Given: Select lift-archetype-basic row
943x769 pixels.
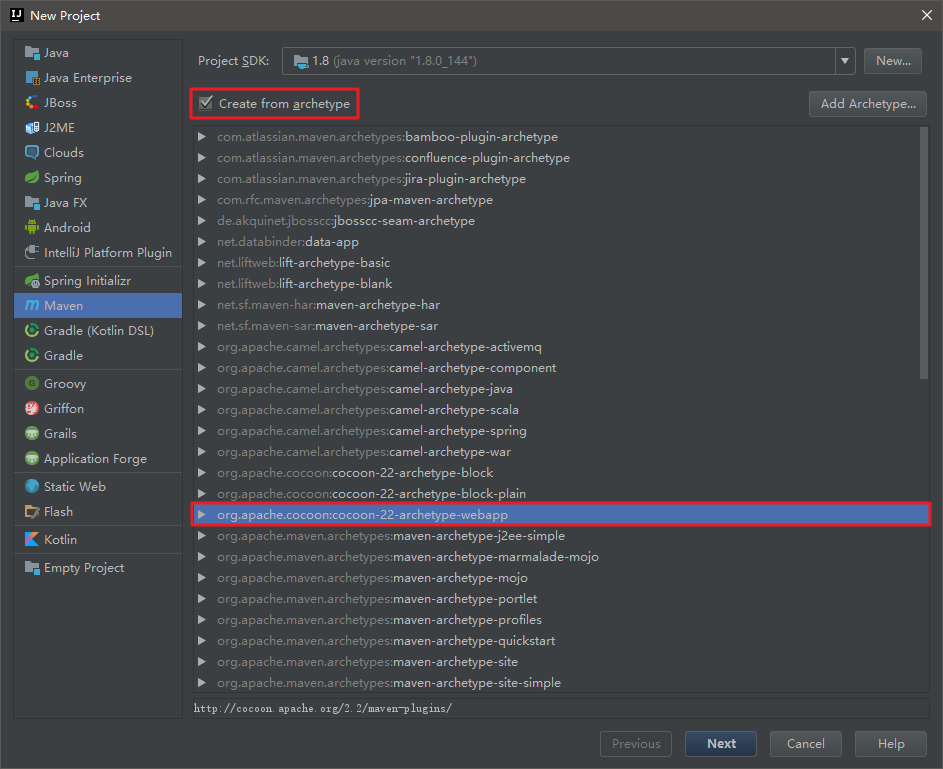Looking at the screenshot, I should (561, 263).
